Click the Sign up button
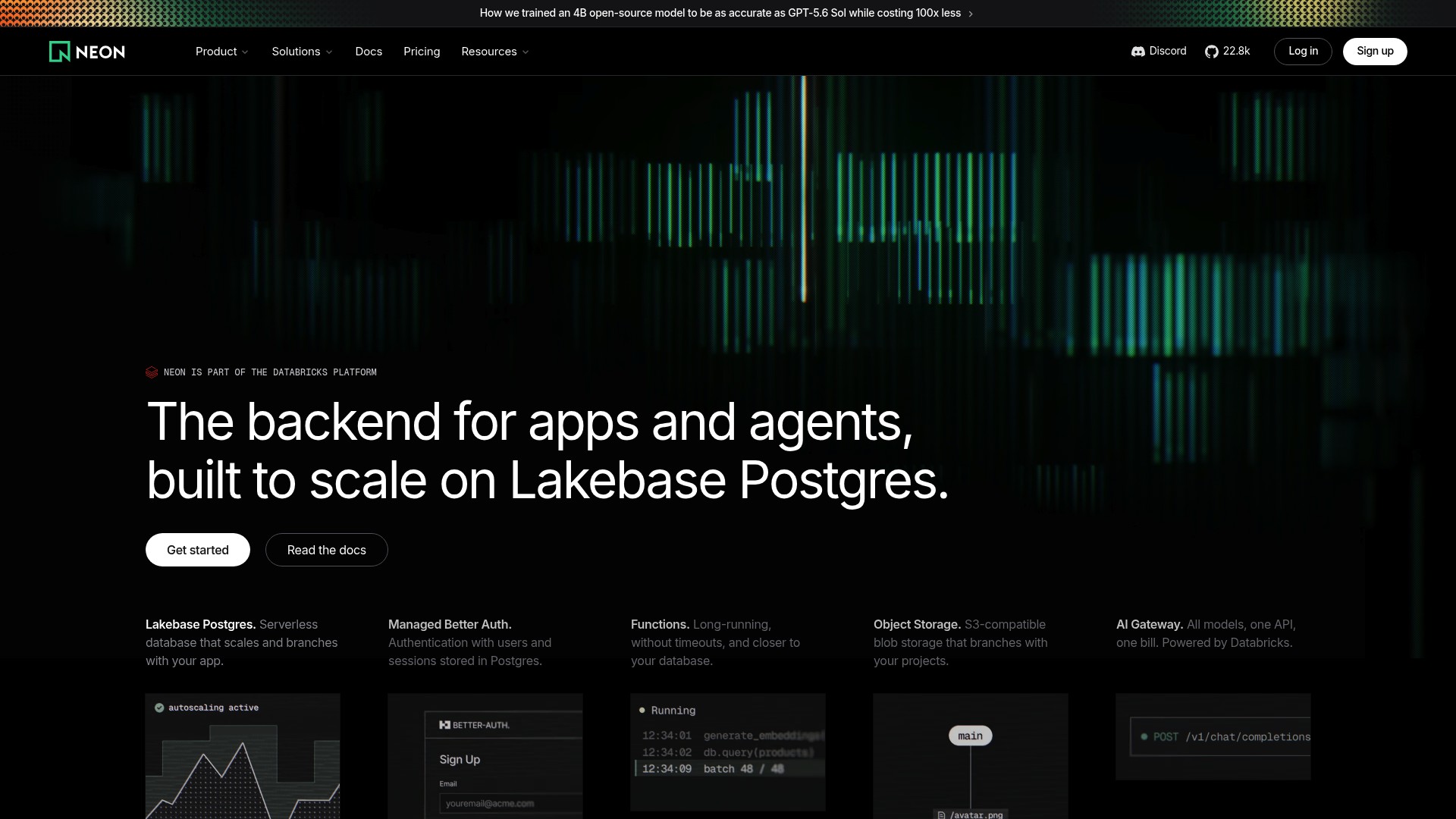The width and height of the screenshot is (1456, 819). coord(1375,52)
